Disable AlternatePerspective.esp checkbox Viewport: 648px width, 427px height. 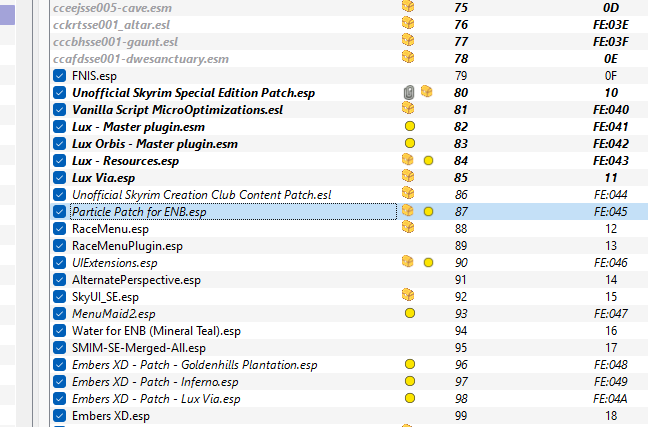coord(60,280)
